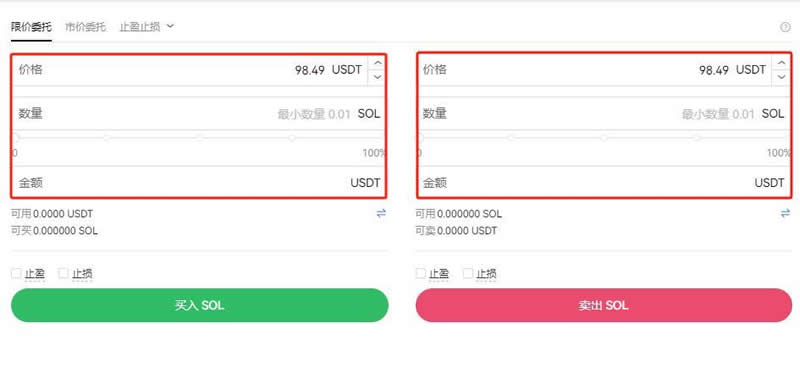Click the red 卖出 SOL button
This screenshot has height=384, width=800.
(x=604, y=305)
